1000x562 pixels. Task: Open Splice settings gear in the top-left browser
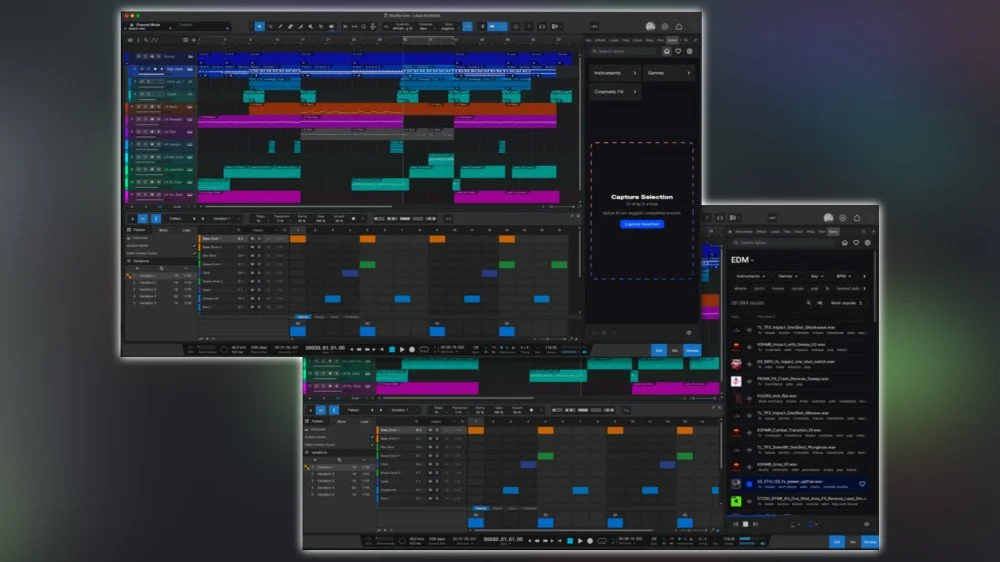click(x=689, y=51)
